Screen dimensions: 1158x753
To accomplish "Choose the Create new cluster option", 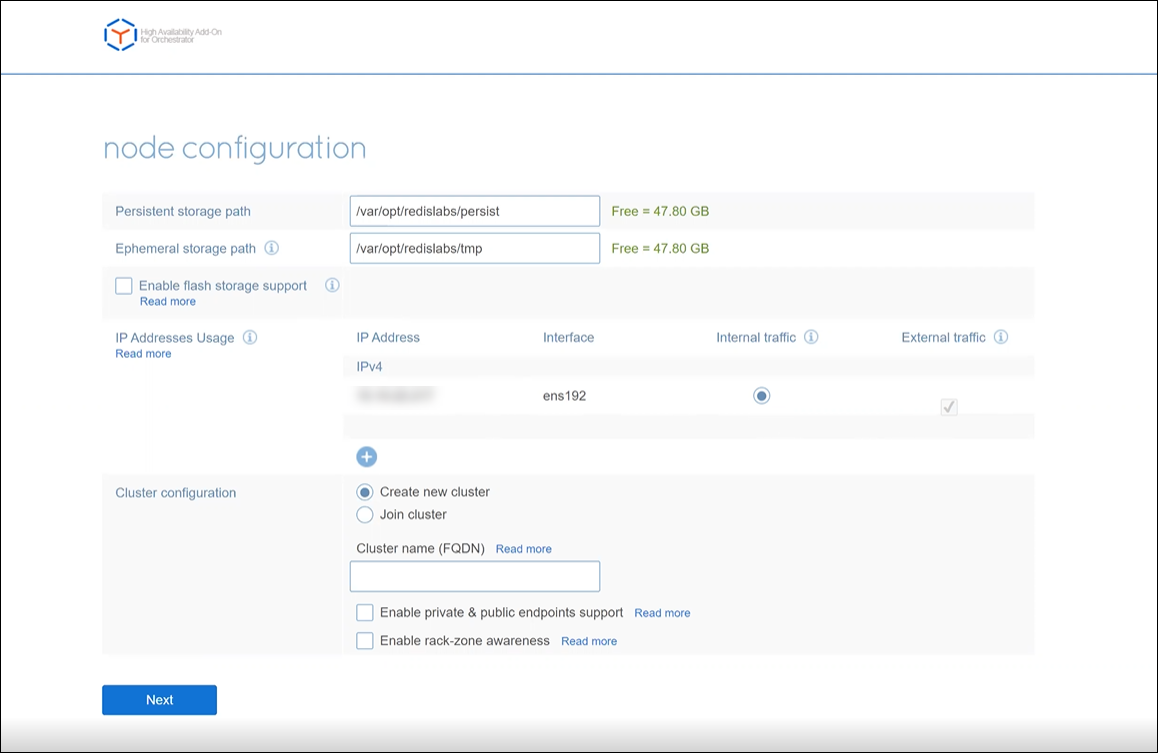I will [x=365, y=492].
